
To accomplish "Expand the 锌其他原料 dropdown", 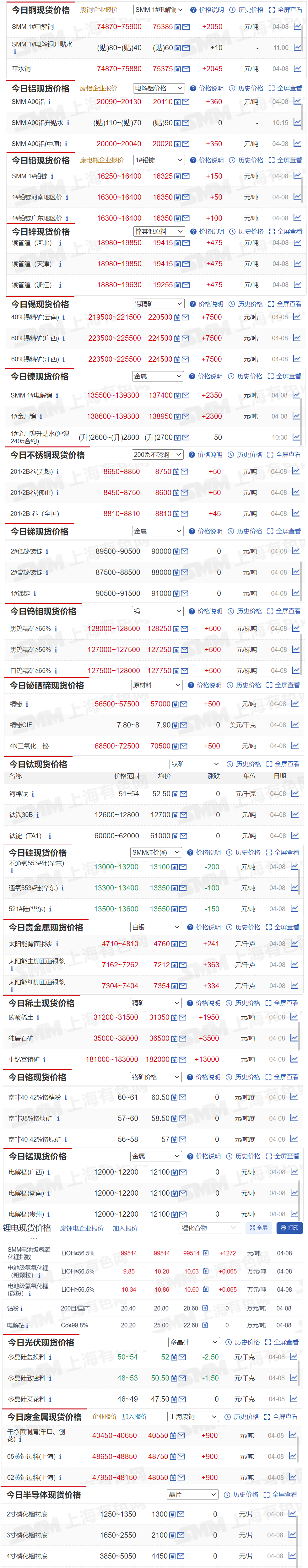I will click(x=159, y=232).
